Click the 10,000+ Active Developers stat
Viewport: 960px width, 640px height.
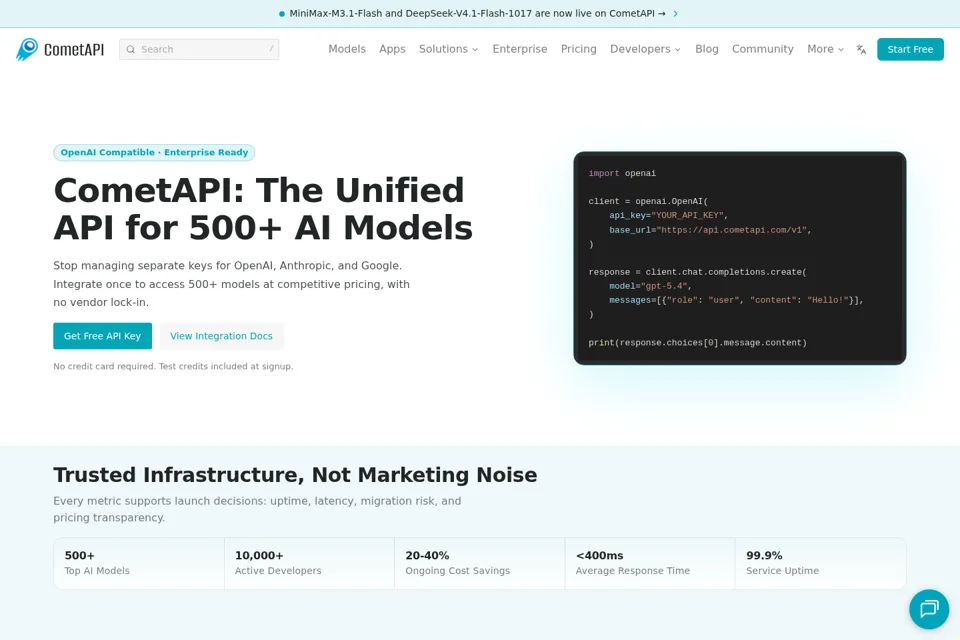coord(309,563)
